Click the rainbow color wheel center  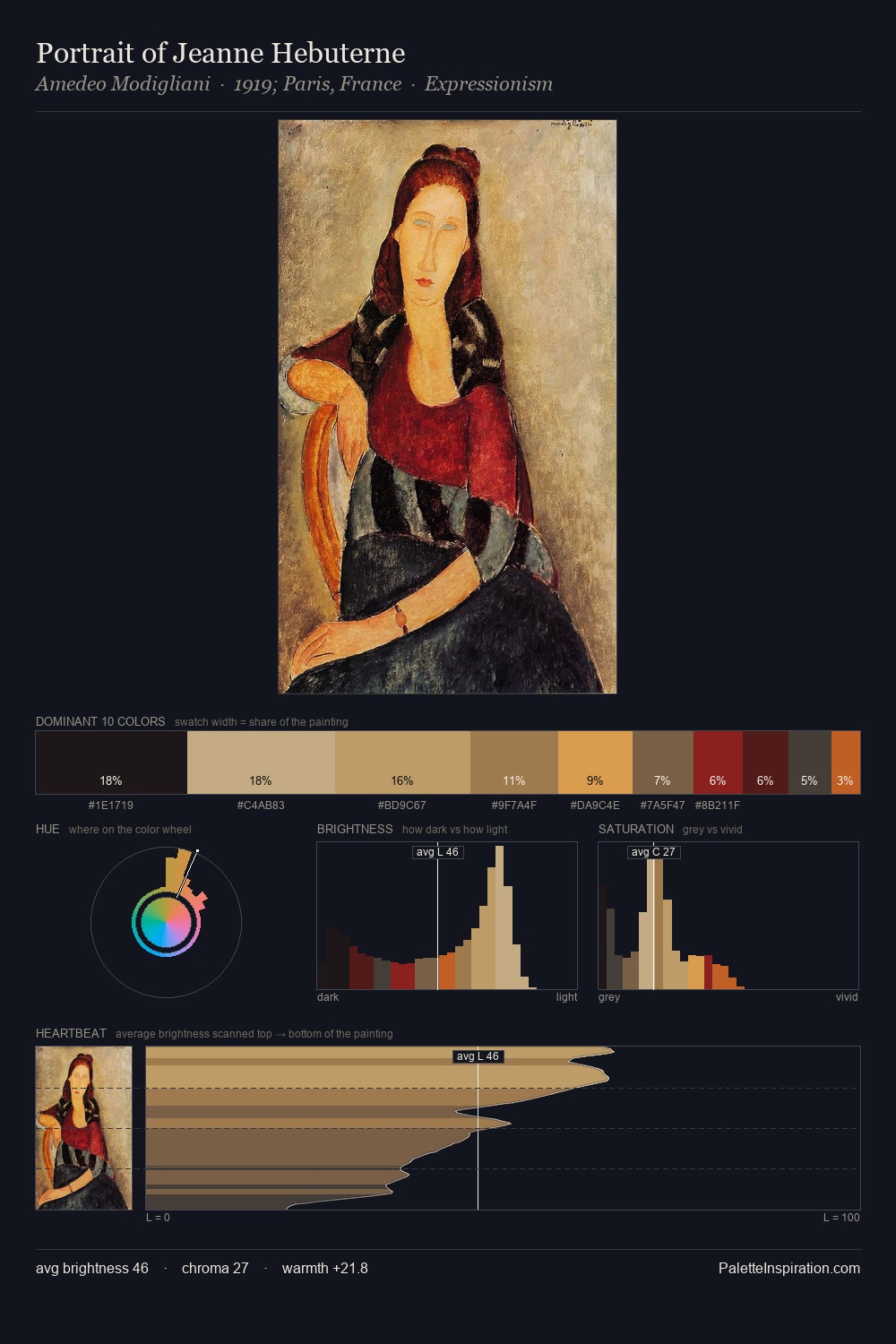tap(166, 922)
